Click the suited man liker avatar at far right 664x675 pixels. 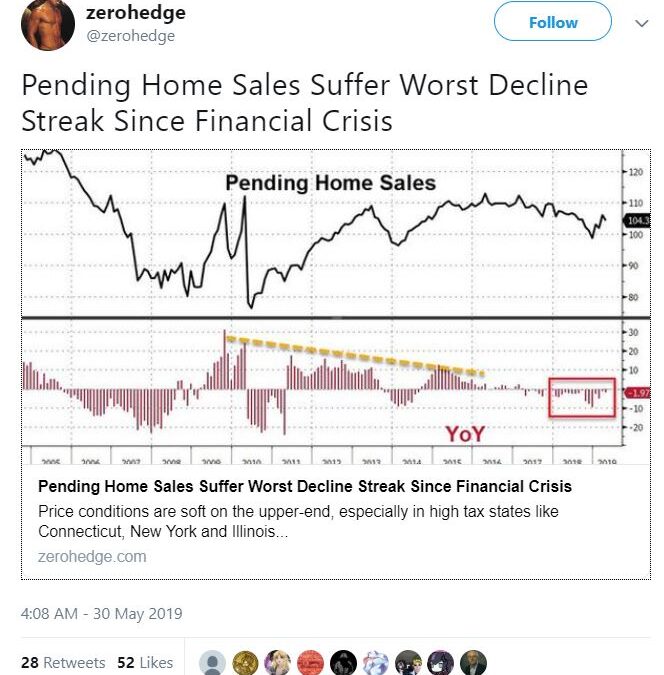click(x=473, y=663)
